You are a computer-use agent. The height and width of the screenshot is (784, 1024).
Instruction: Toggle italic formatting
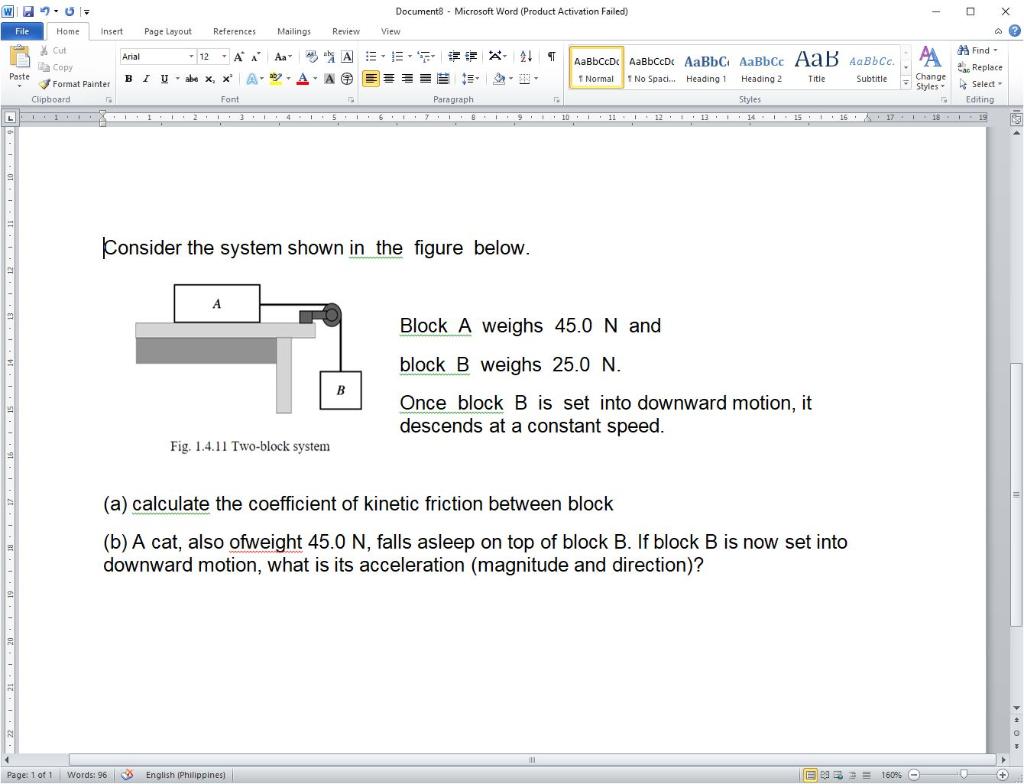(146, 79)
